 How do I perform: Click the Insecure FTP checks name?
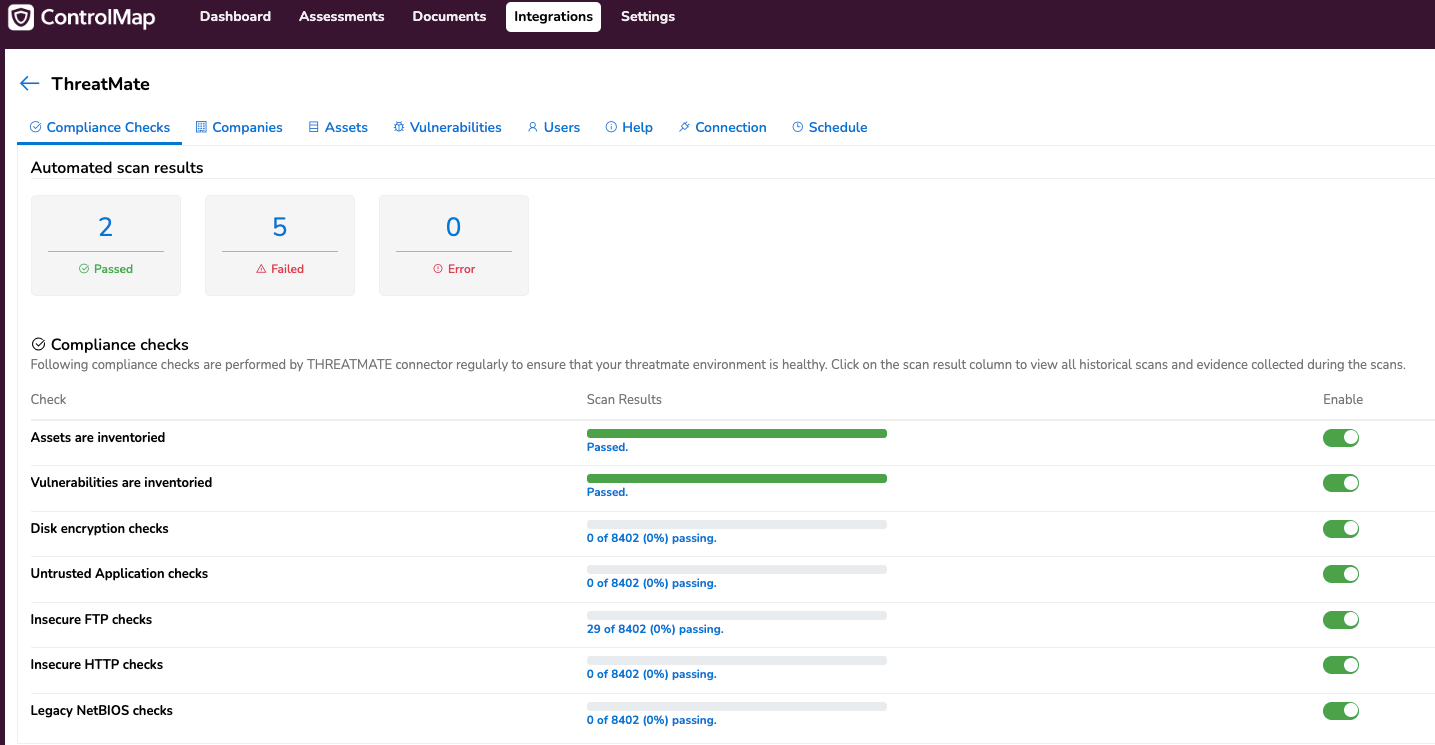tap(91, 620)
